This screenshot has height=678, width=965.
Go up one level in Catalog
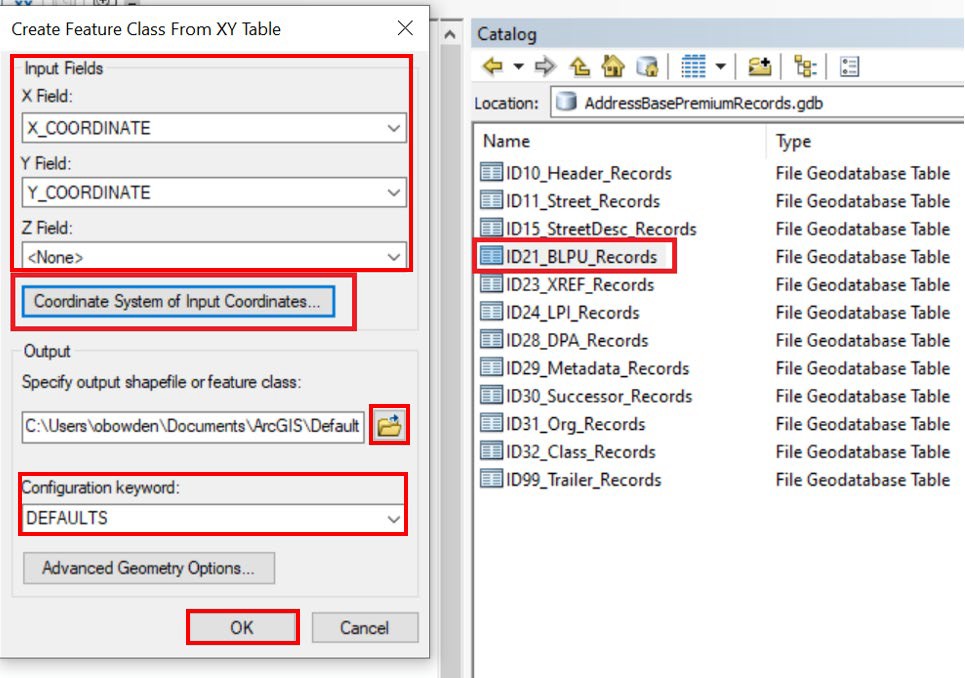tap(578, 66)
